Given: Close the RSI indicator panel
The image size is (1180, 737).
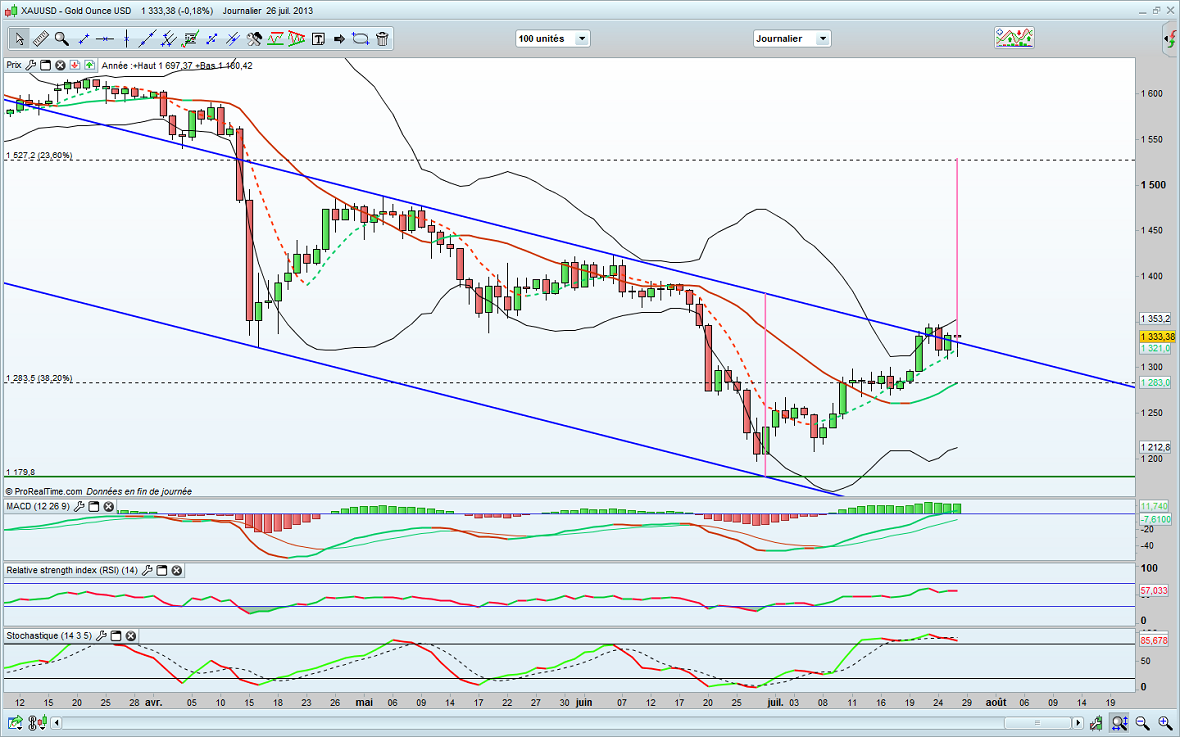Looking at the screenshot, I should [x=176, y=570].
